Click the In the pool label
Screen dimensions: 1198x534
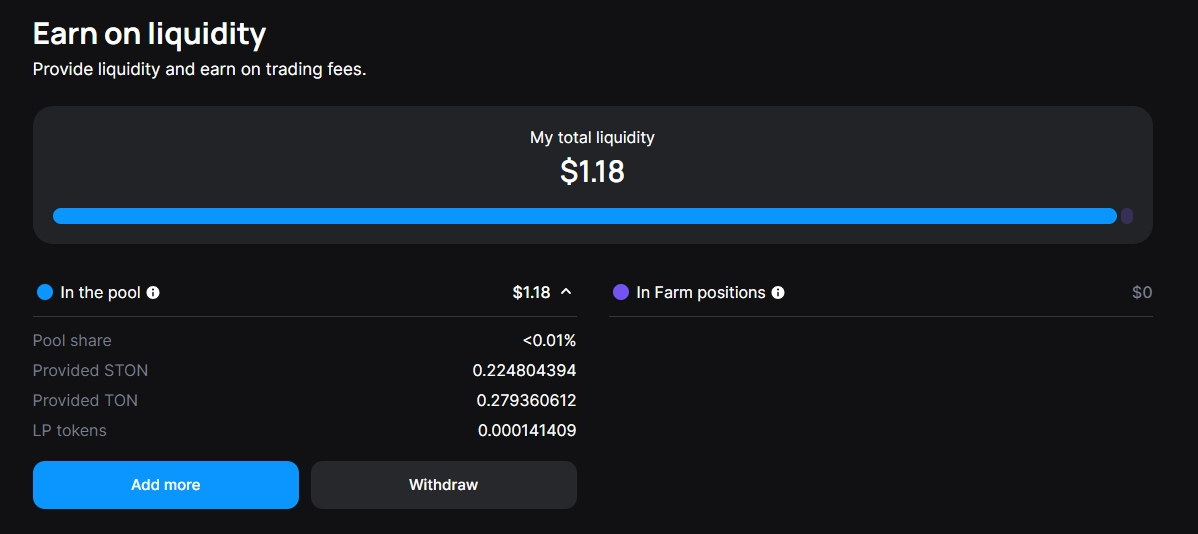coord(100,293)
